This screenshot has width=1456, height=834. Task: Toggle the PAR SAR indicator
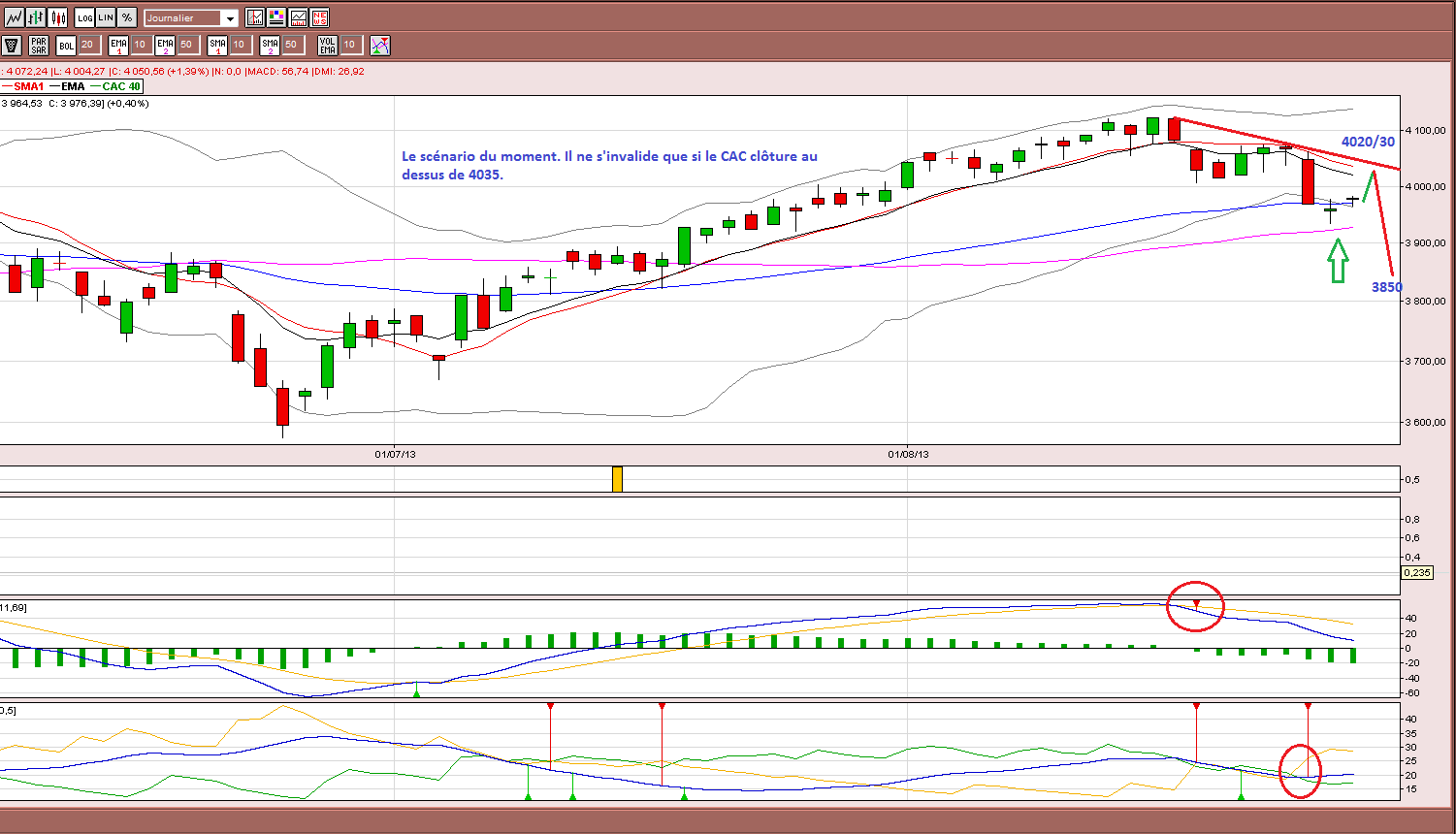39,45
